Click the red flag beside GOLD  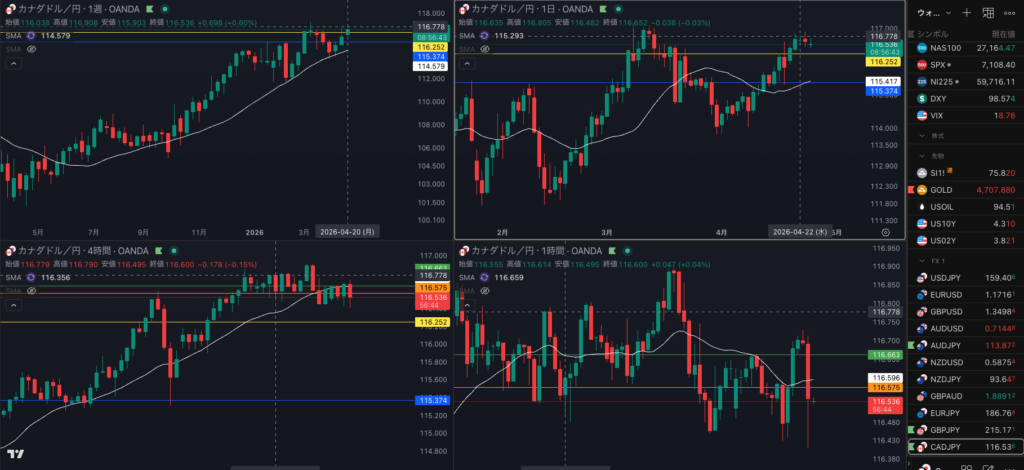pyautogui.click(x=910, y=190)
